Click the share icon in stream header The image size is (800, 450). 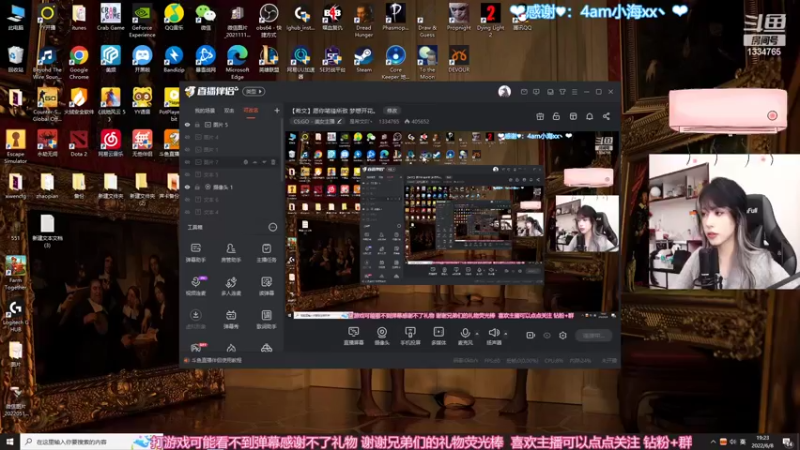(x=606, y=116)
